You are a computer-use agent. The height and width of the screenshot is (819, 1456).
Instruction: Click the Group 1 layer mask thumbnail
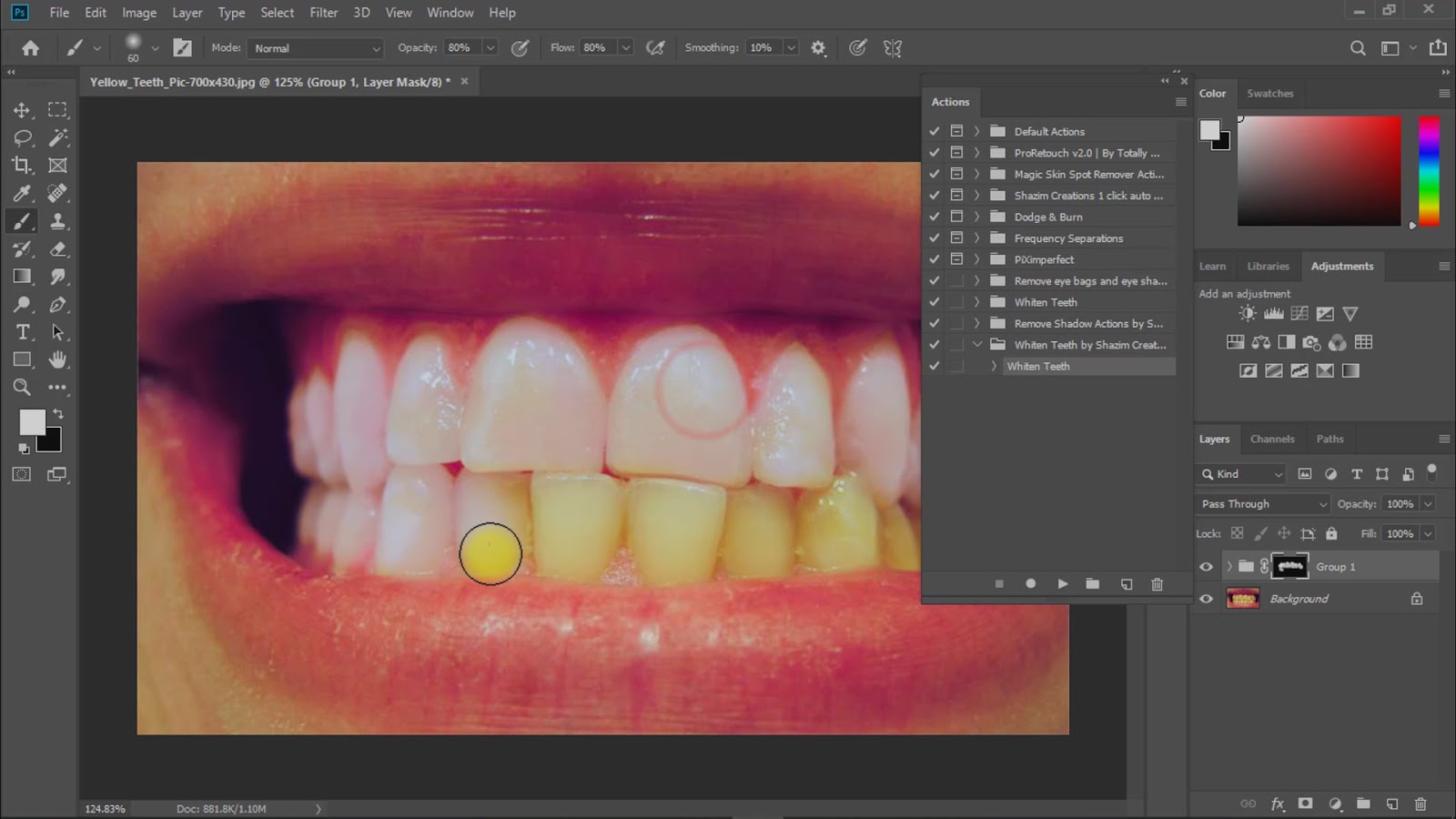(1289, 567)
